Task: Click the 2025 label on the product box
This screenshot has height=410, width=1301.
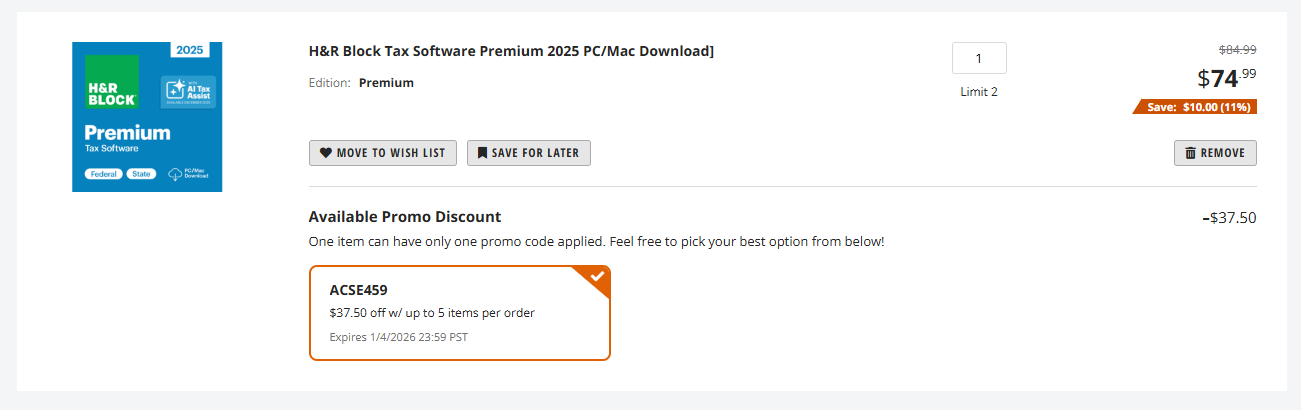Action: pos(198,49)
